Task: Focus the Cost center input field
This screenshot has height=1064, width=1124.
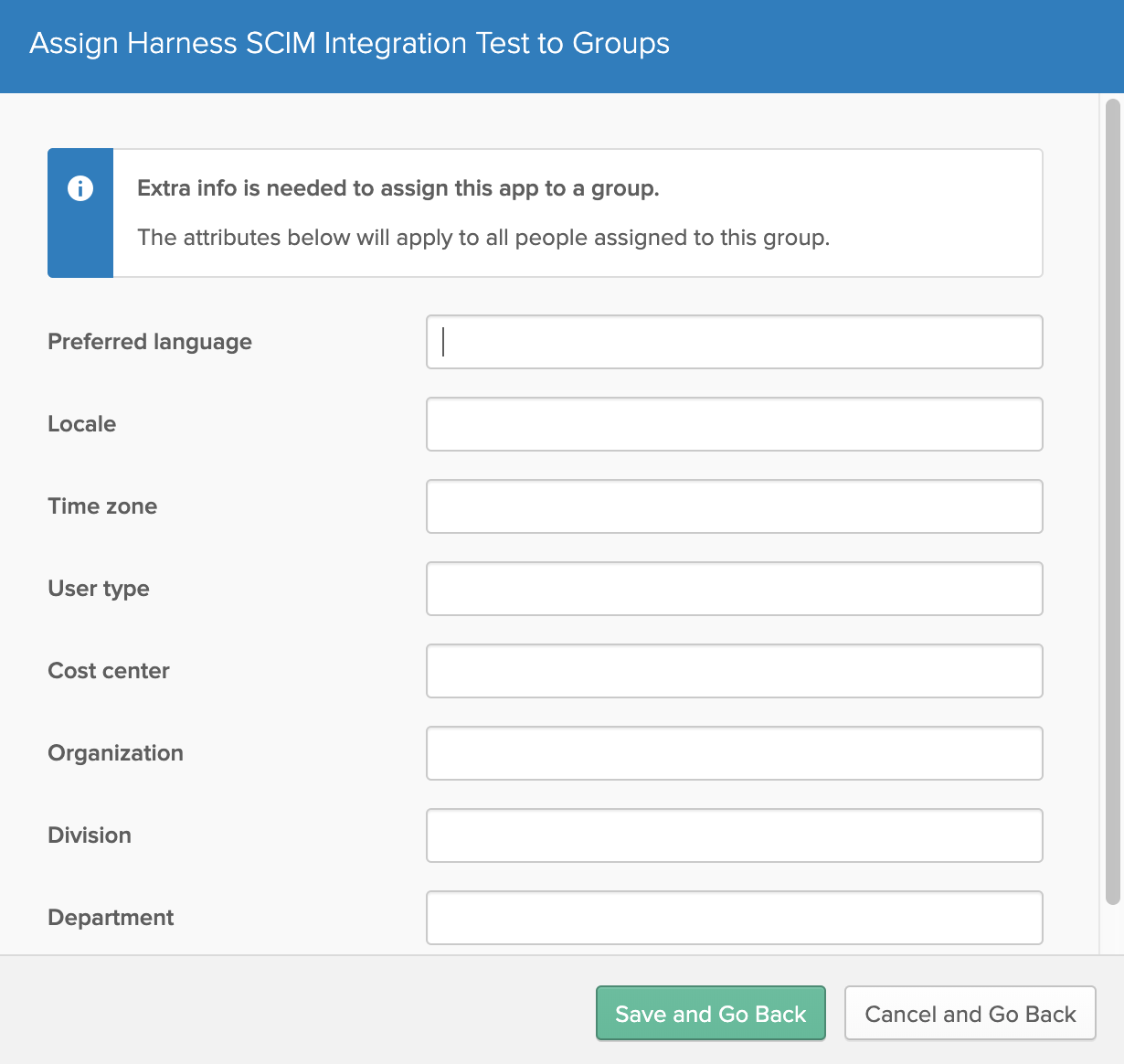Action: tap(734, 671)
